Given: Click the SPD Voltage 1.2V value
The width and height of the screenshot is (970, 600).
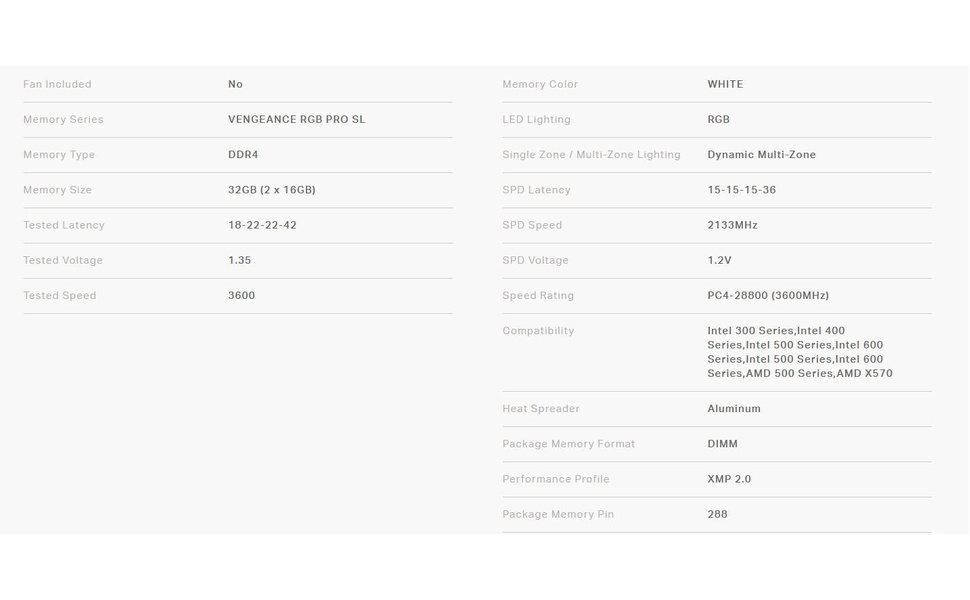Looking at the screenshot, I should tap(719, 260).
